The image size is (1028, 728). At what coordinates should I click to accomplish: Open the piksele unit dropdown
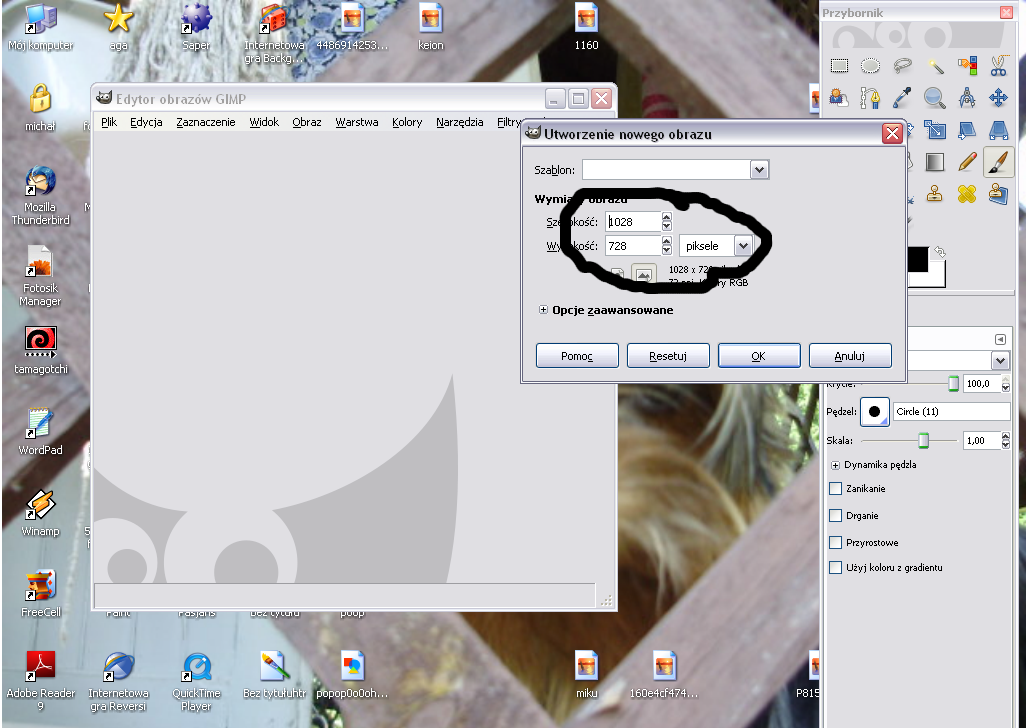coord(743,246)
